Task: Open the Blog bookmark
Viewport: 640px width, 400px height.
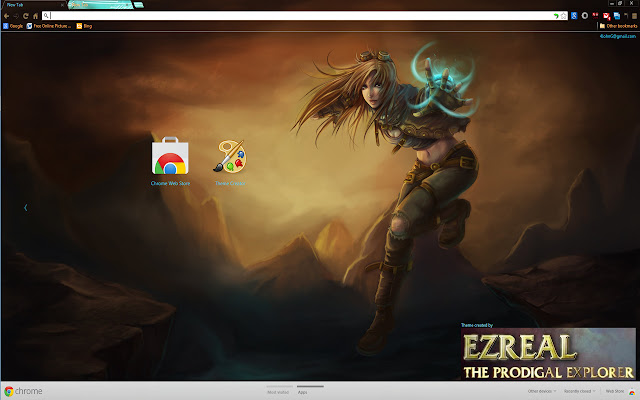Action: [84, 26]
